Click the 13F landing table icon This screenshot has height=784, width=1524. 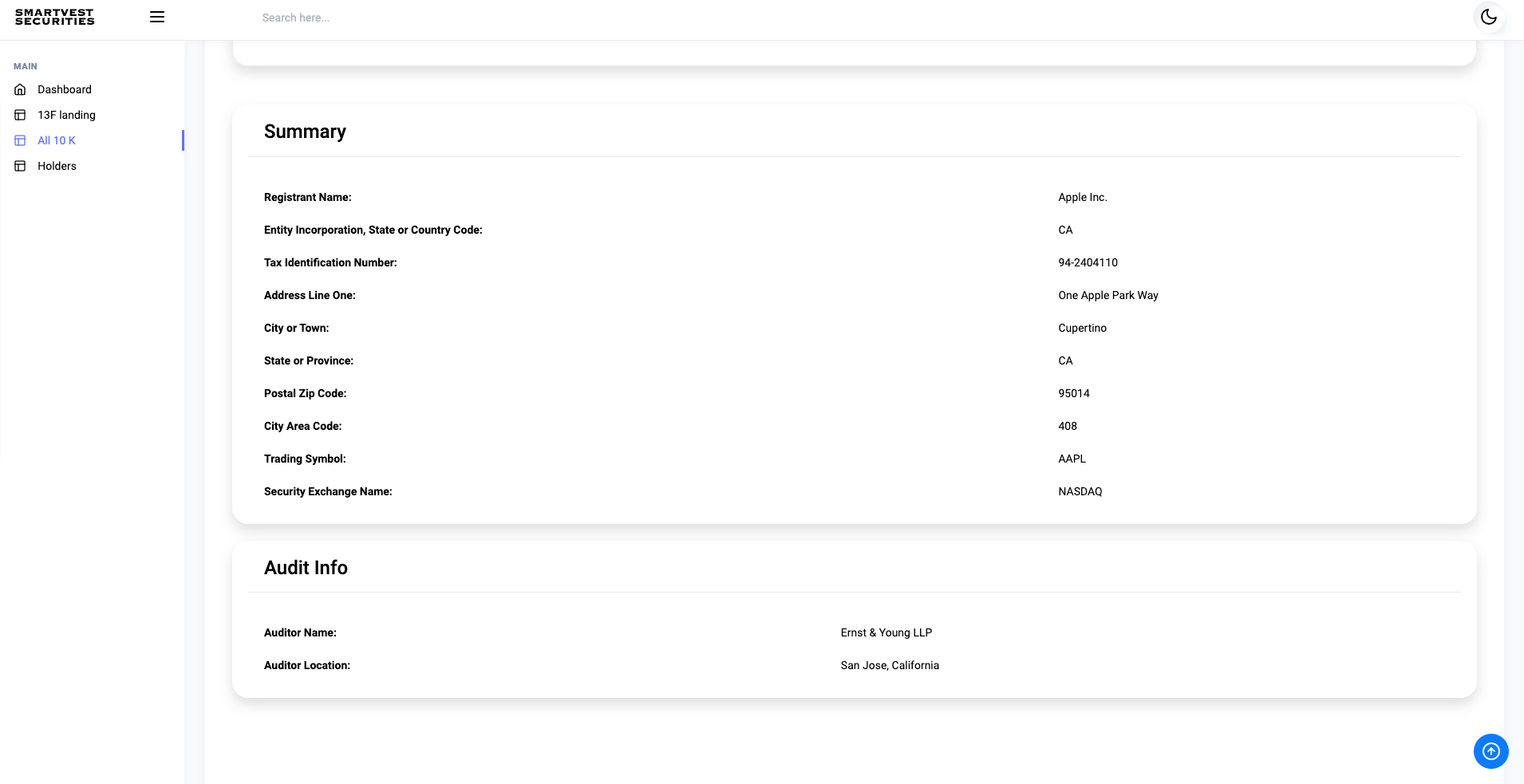click(21, 115)
